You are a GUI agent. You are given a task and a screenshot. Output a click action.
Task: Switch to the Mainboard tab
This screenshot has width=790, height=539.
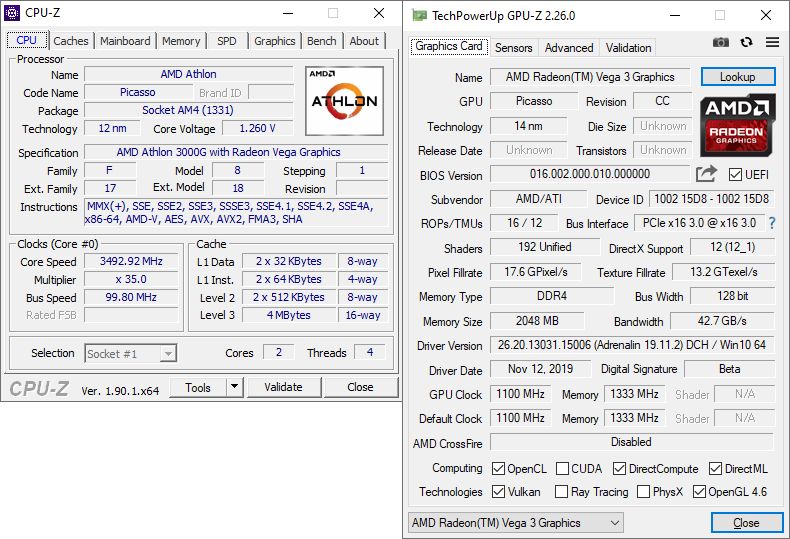point(125,41)
